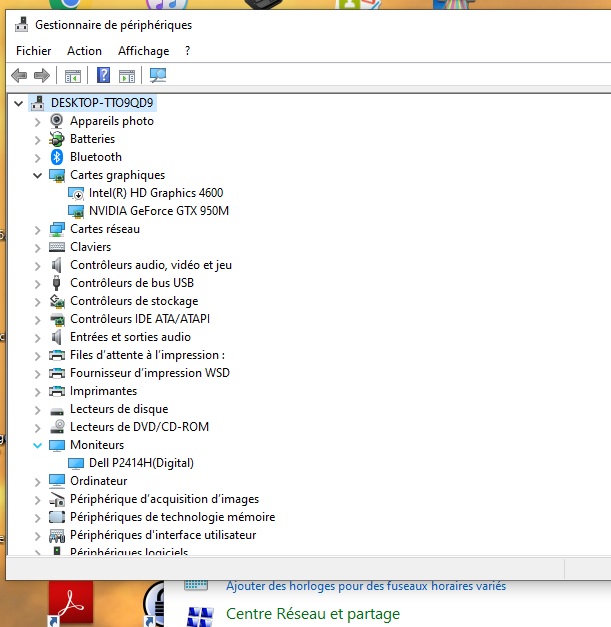Open Help via blue question mark icon
This screenshot has height=627, width=611.
[104, 75]
